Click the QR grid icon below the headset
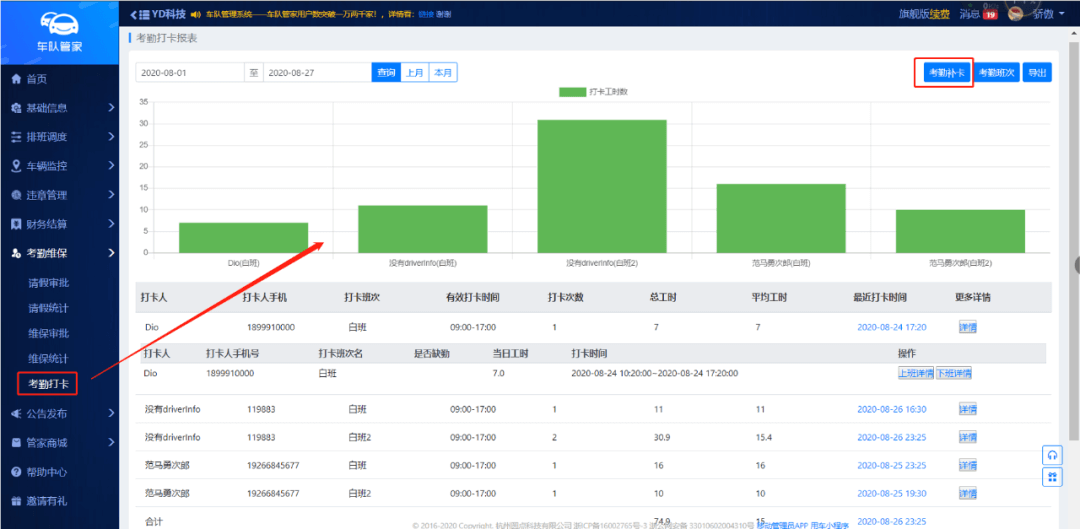 (x=1052, y=477)
